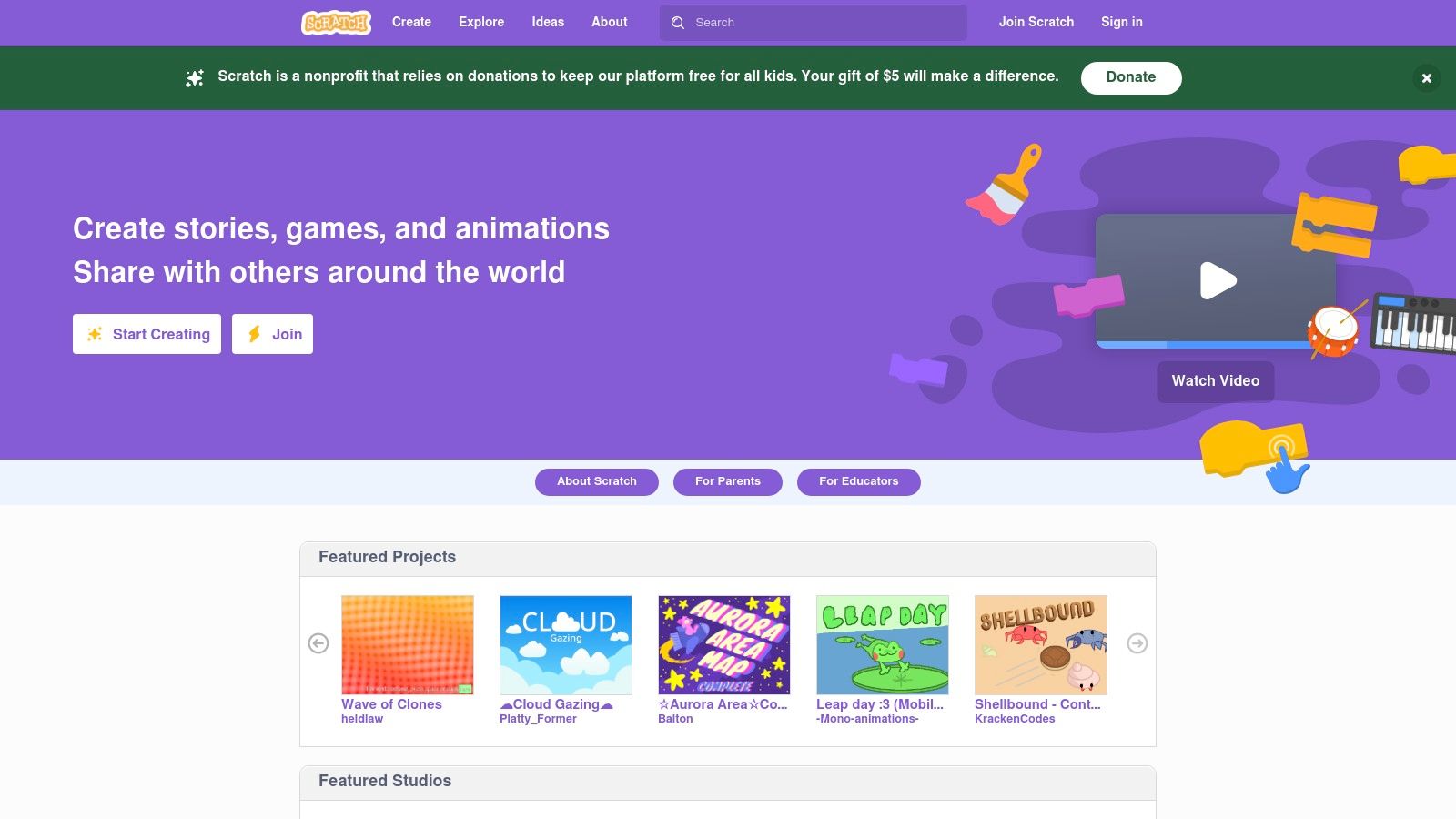Click the Wave of Clones title link
The height and width of the screenshot is (819, 1456).
[391, 704]
